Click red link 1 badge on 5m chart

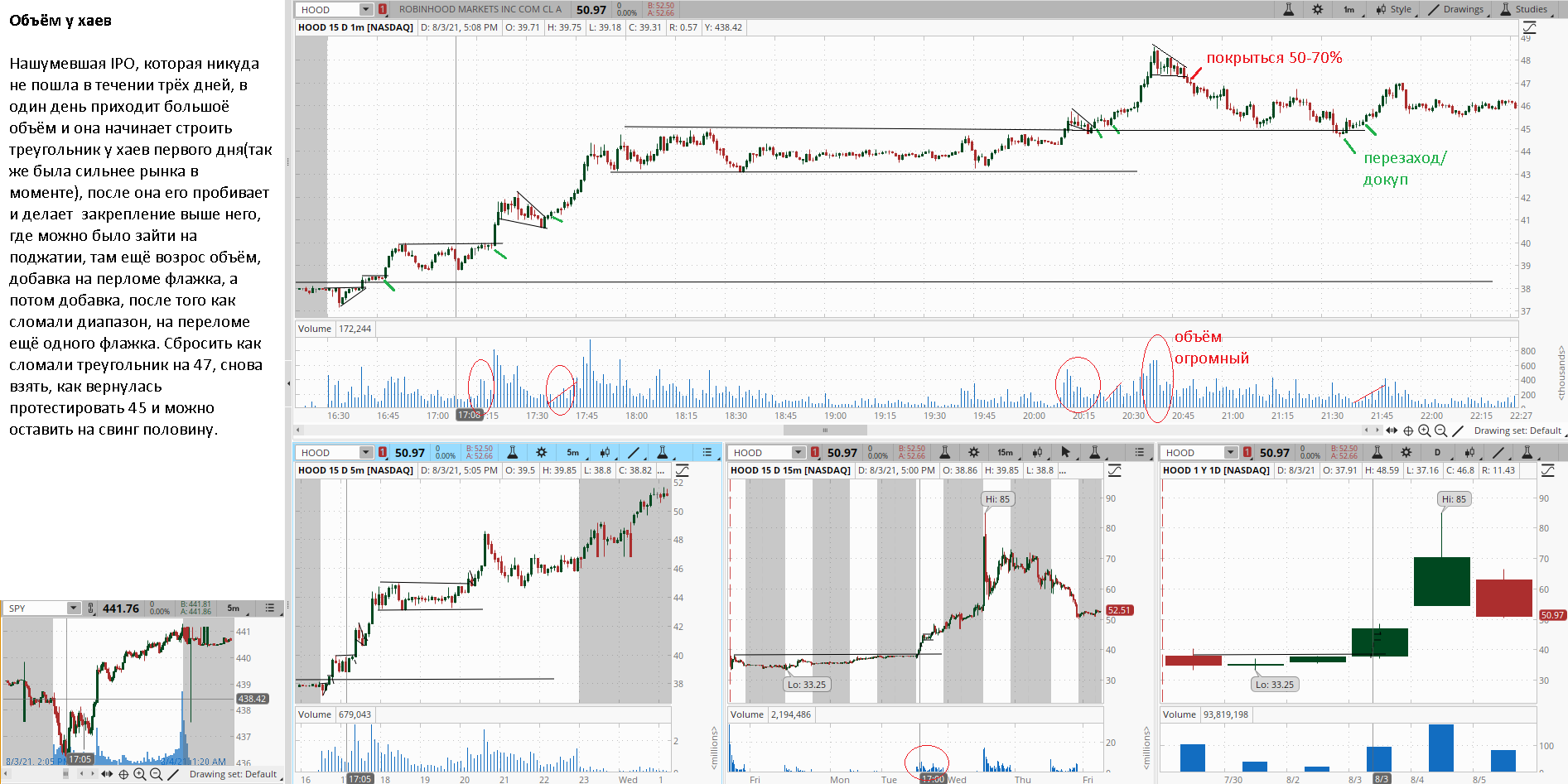pyautogui.click(x=383, y=452)
